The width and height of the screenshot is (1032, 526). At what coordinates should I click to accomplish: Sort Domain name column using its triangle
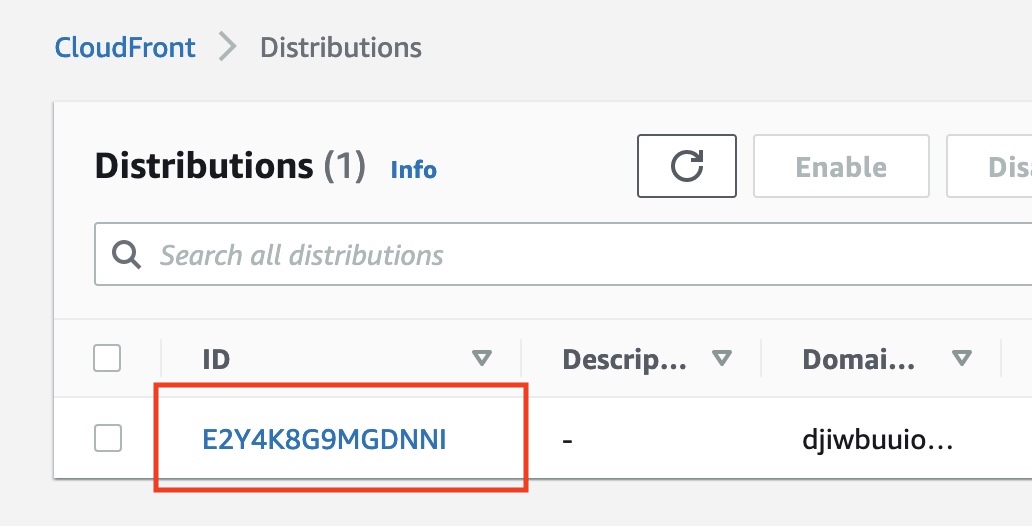962,358
